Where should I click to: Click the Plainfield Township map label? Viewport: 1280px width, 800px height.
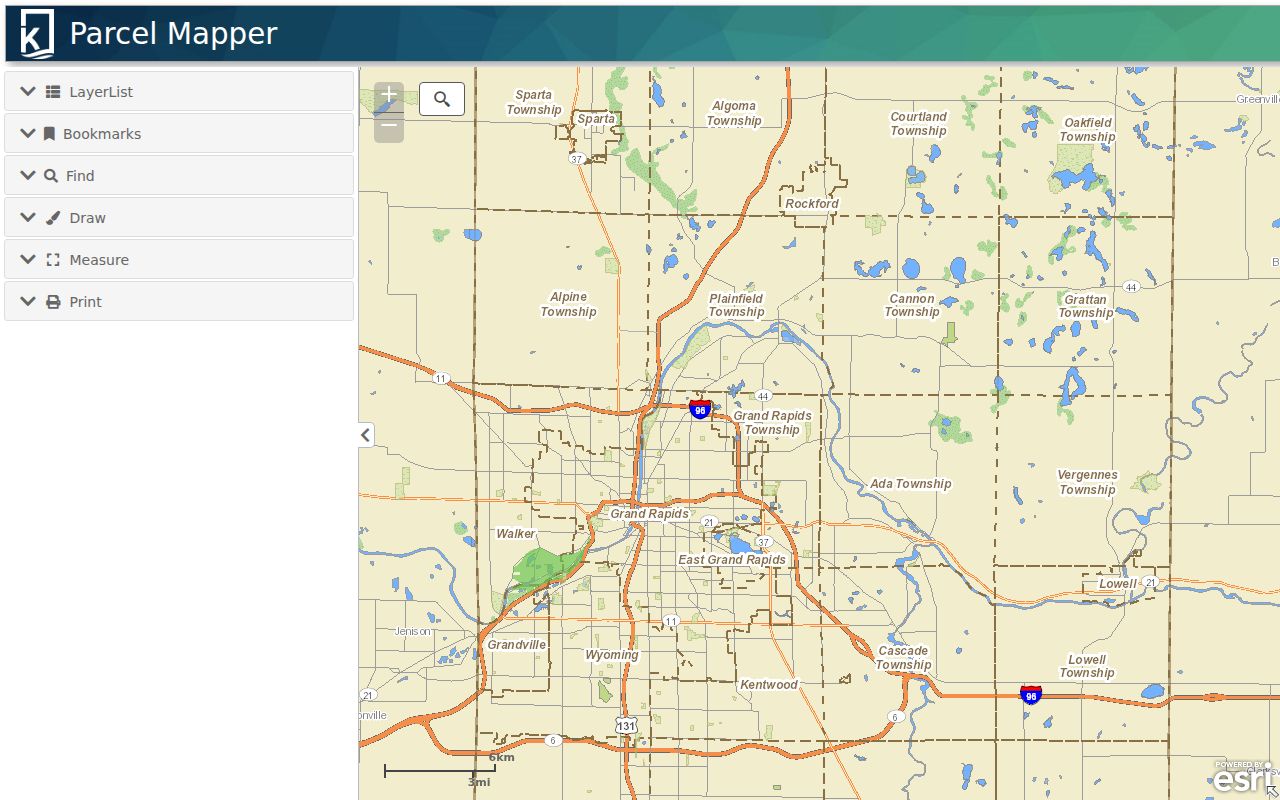[736, 305]
